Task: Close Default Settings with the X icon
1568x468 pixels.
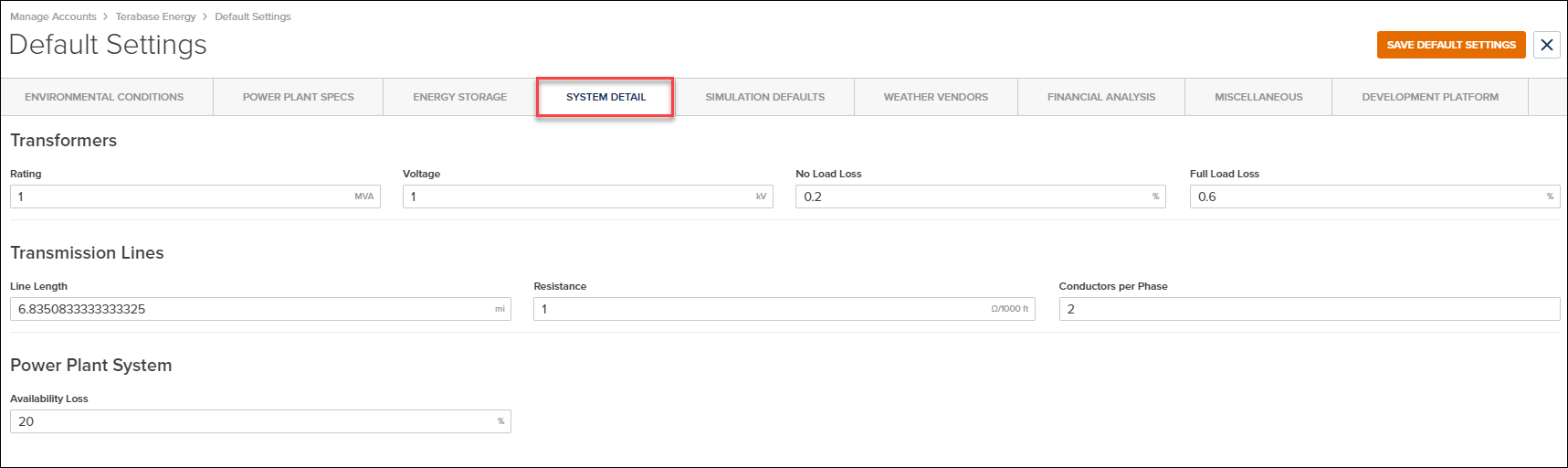Action: (x=1546, y=45)
